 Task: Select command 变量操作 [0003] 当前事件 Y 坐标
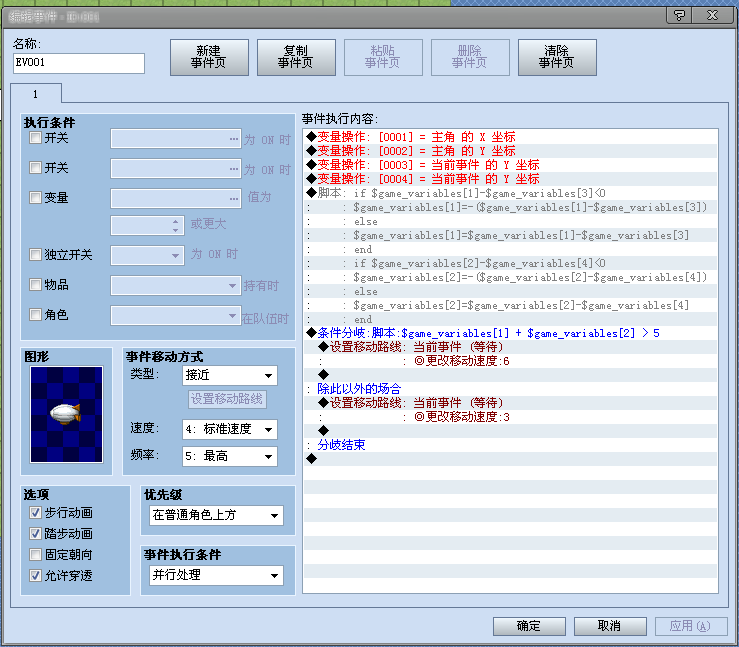(510, 165)
